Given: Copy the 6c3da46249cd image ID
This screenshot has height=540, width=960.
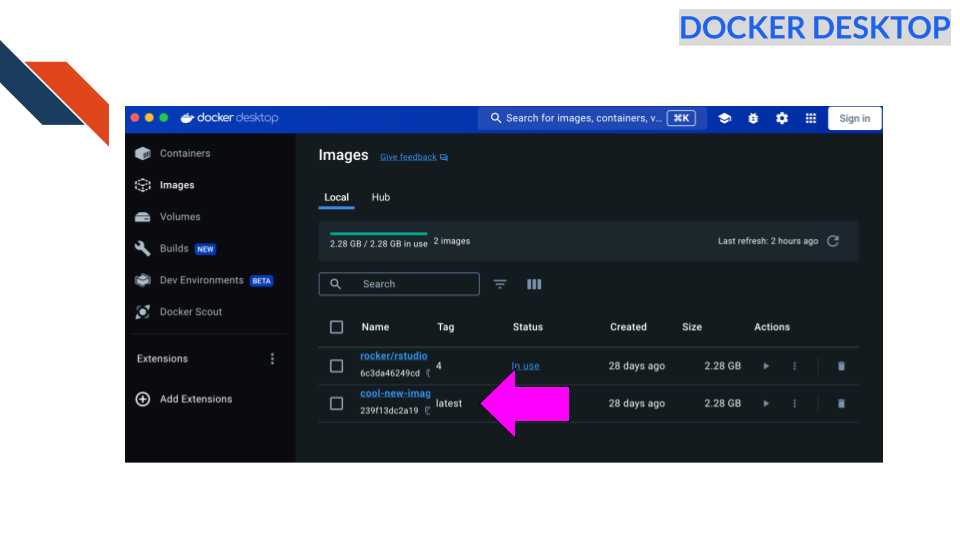Looking at the screenshot, I should (428, 373).
